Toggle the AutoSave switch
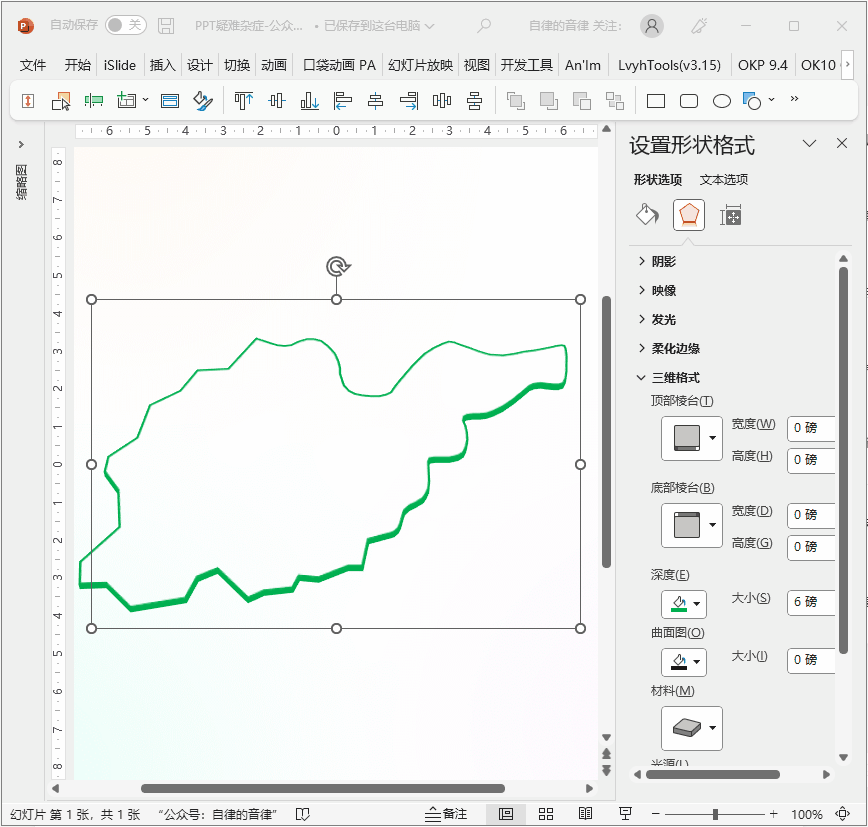The image size is (868, 827). [126, 25]
